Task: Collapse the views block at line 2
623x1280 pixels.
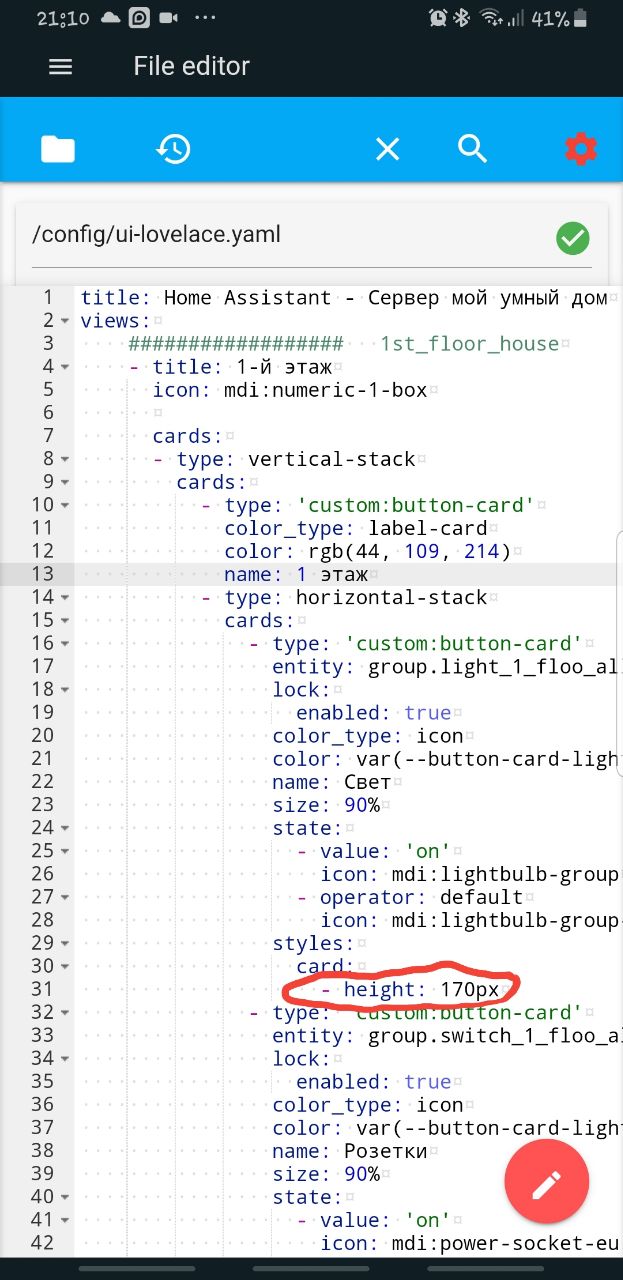Action: (x=65, y=321)
